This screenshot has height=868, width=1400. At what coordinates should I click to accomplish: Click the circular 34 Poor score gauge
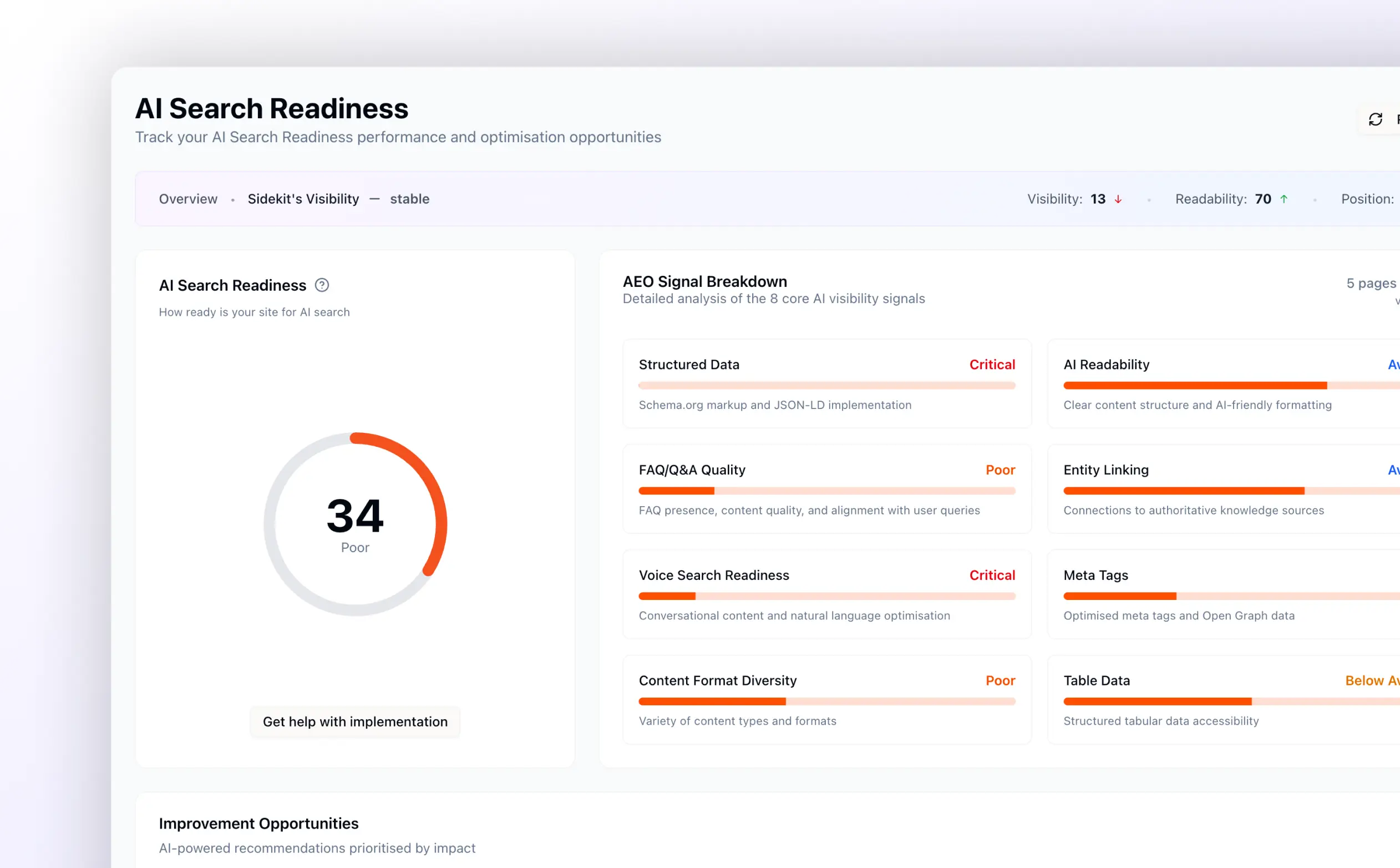point(355,523)
